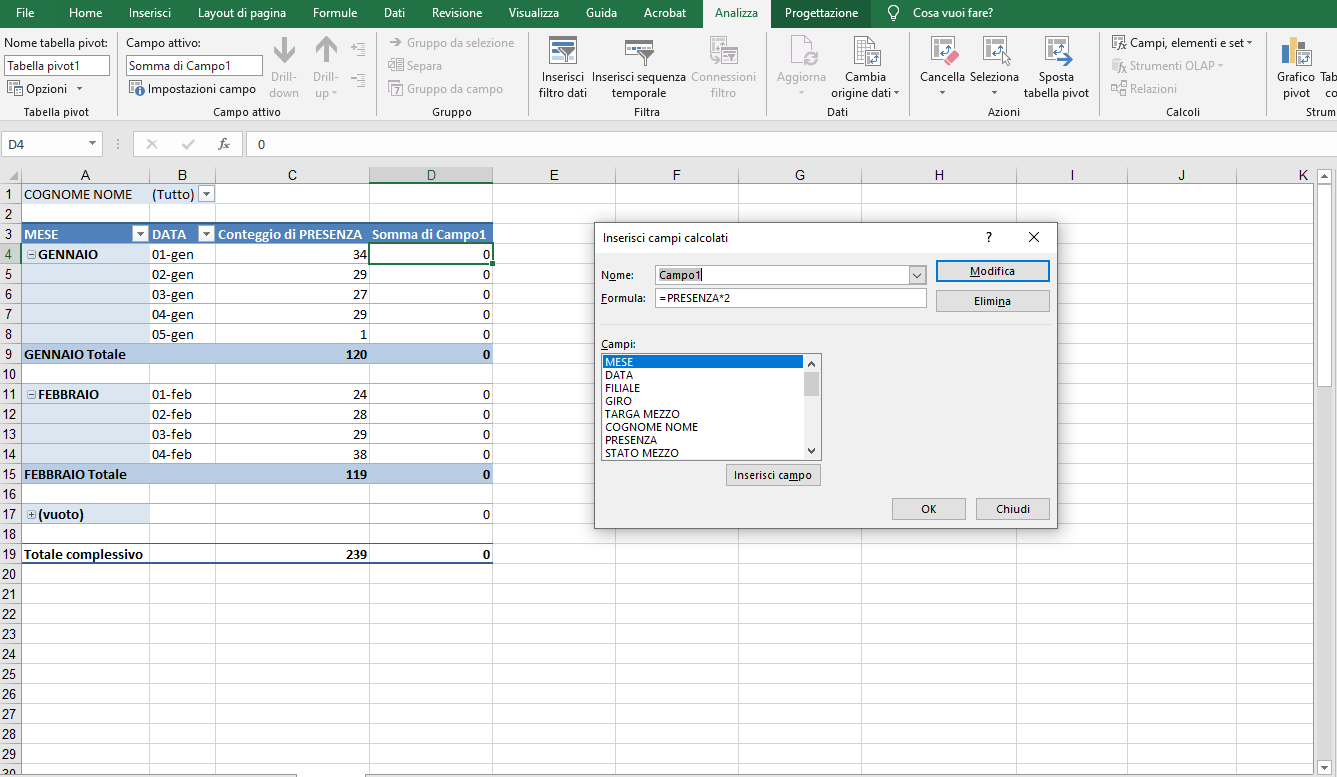The width and height of the screenshot is (1337, 777).
Task: Switch to the Formule tab
Action: click(x=335, y=13)
